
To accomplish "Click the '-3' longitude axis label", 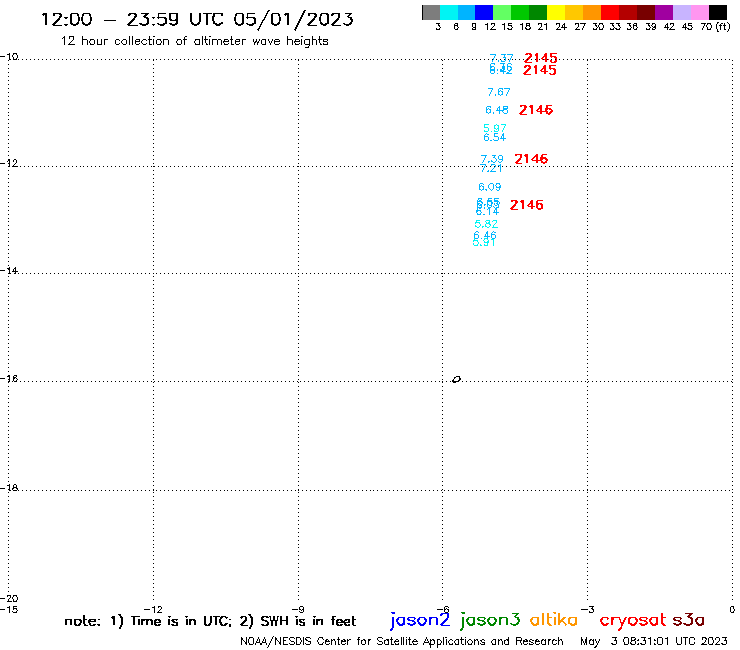I will pyautogui.click(x=588, y=609).
